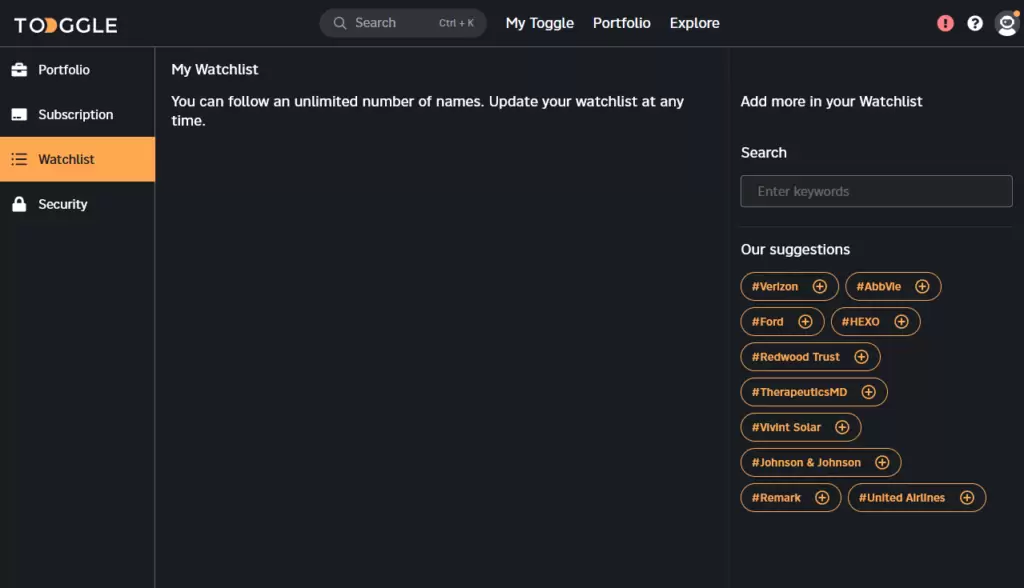The height and width of the screenshot is (588, 1024).
Task: Click the search magnifier icon in top bar
Action: [x=340, y=23]
